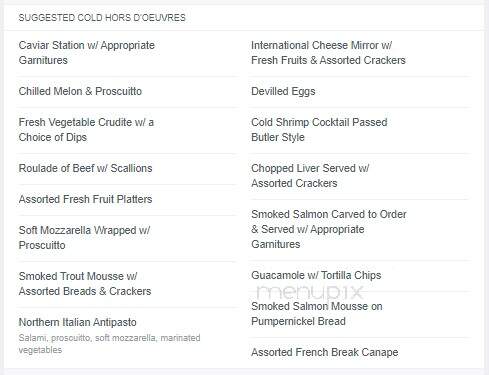
Task: Click Devilled Eggs
Action: [x=283, y=91]
